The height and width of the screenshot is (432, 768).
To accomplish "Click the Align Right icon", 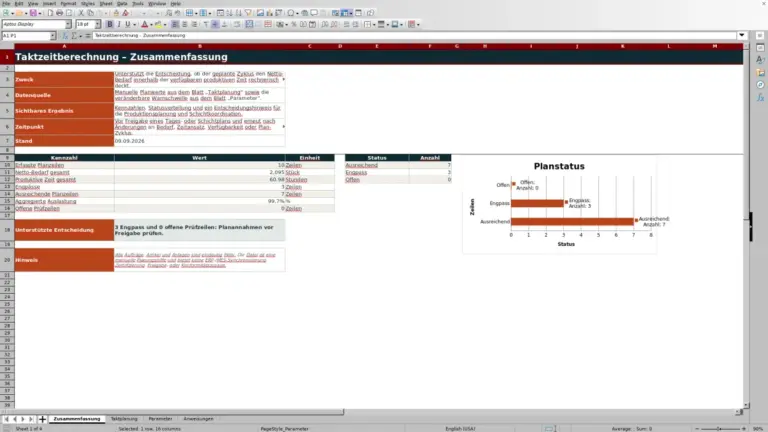I will pos(194,24).
